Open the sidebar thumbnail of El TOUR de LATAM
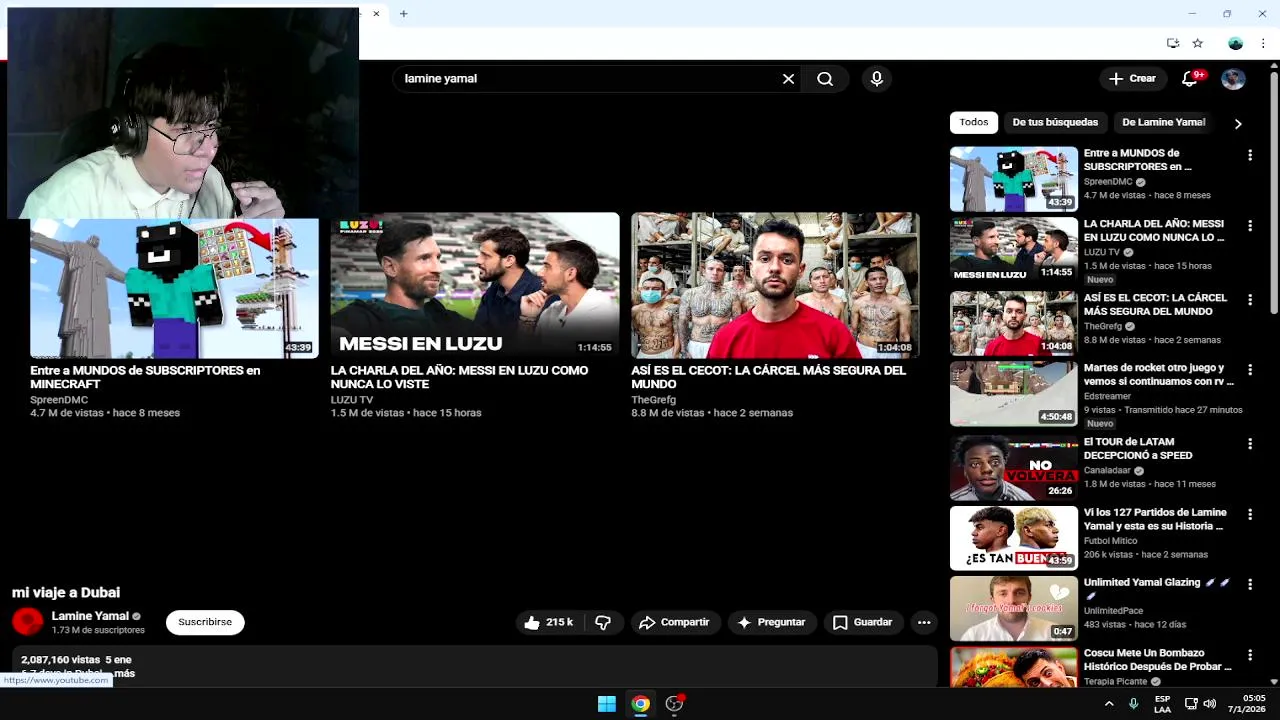Image resolution: width=1280 pixels, height=720 pixels. (1014, 468)
